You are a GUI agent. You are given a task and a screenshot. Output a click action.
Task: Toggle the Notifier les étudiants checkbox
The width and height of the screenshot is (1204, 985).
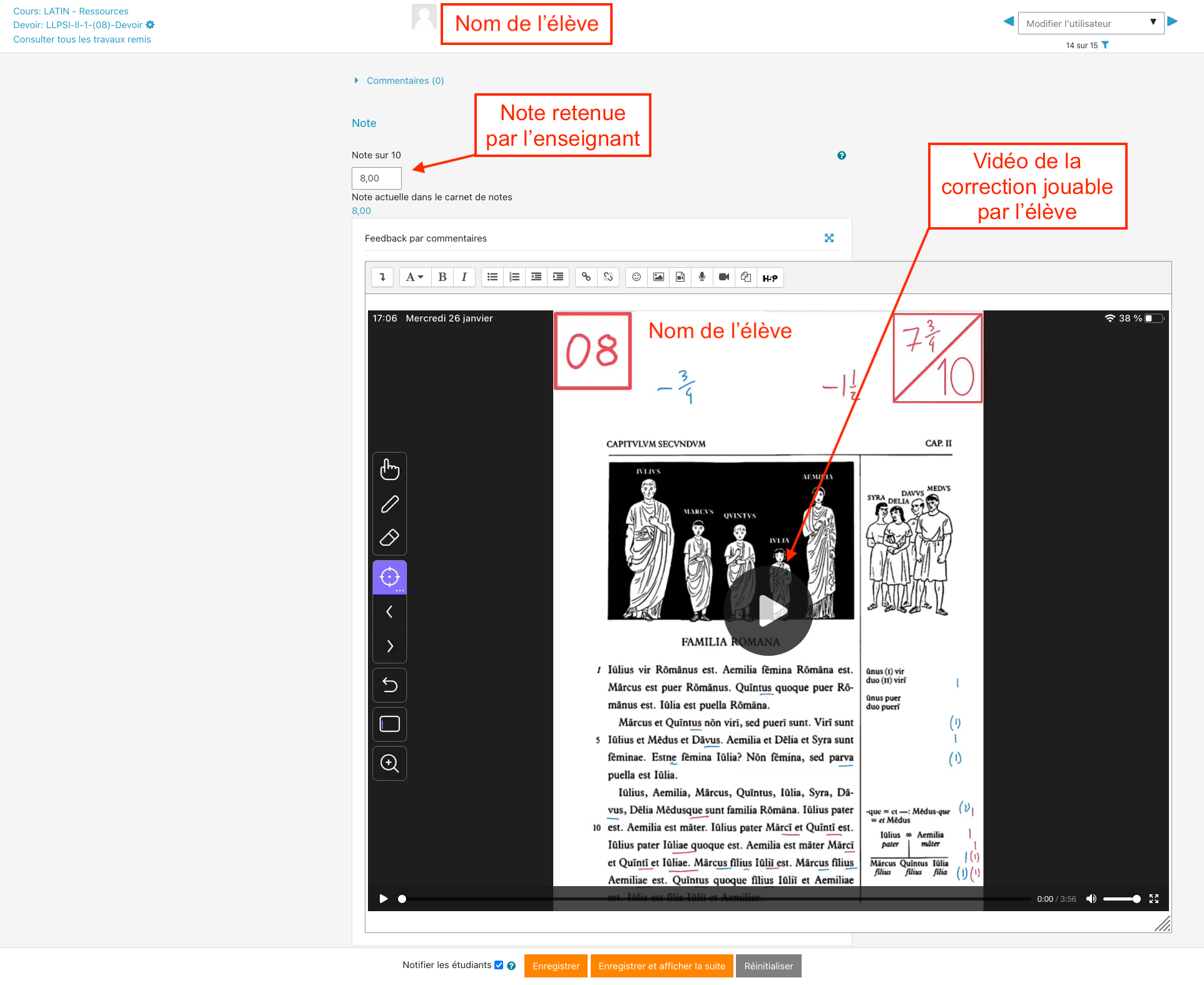coord(499,965)
